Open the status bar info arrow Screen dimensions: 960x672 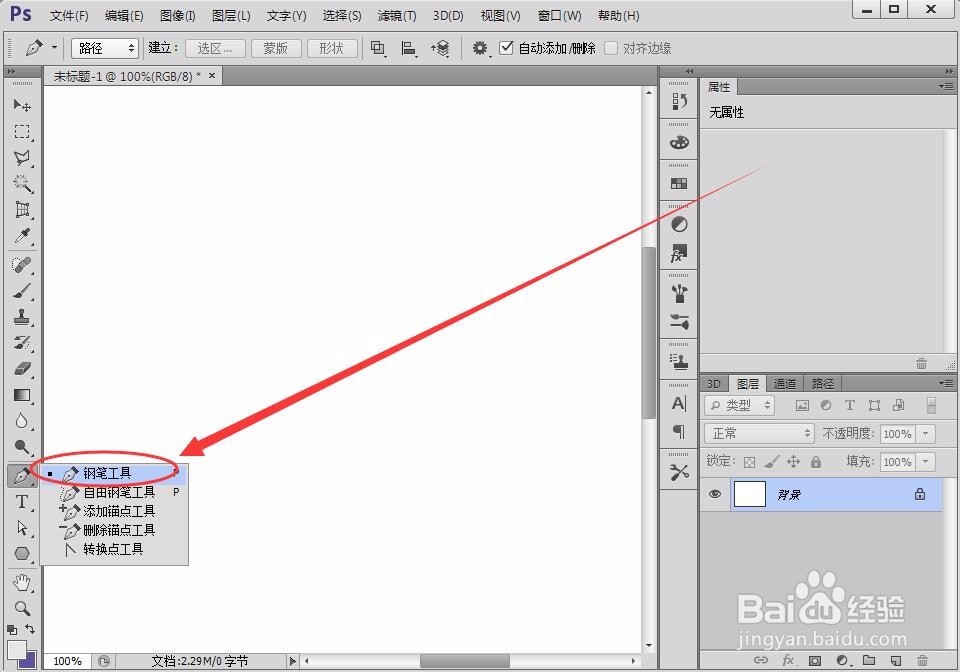293,661
